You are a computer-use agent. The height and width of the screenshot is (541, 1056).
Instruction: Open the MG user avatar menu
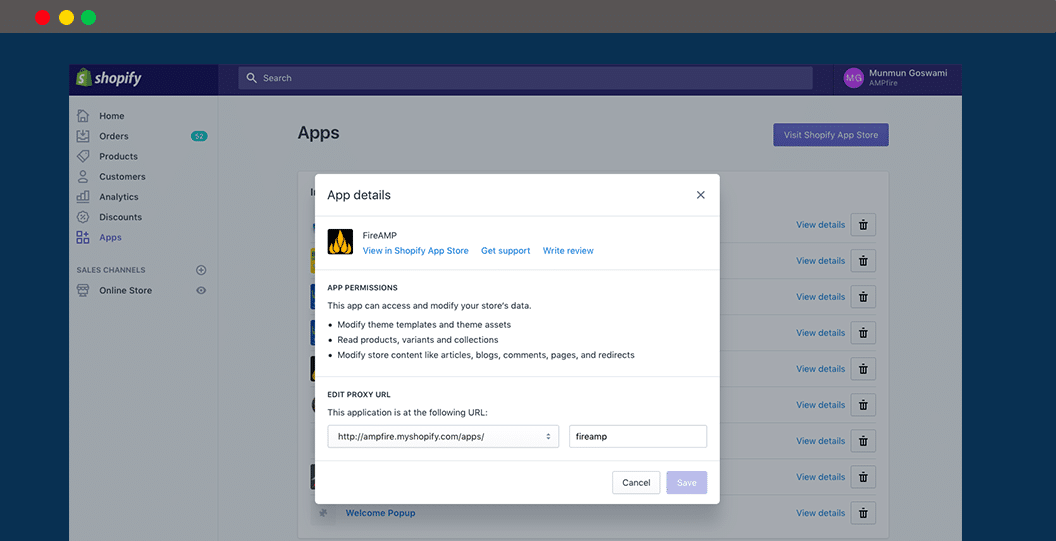pos(853,78)
